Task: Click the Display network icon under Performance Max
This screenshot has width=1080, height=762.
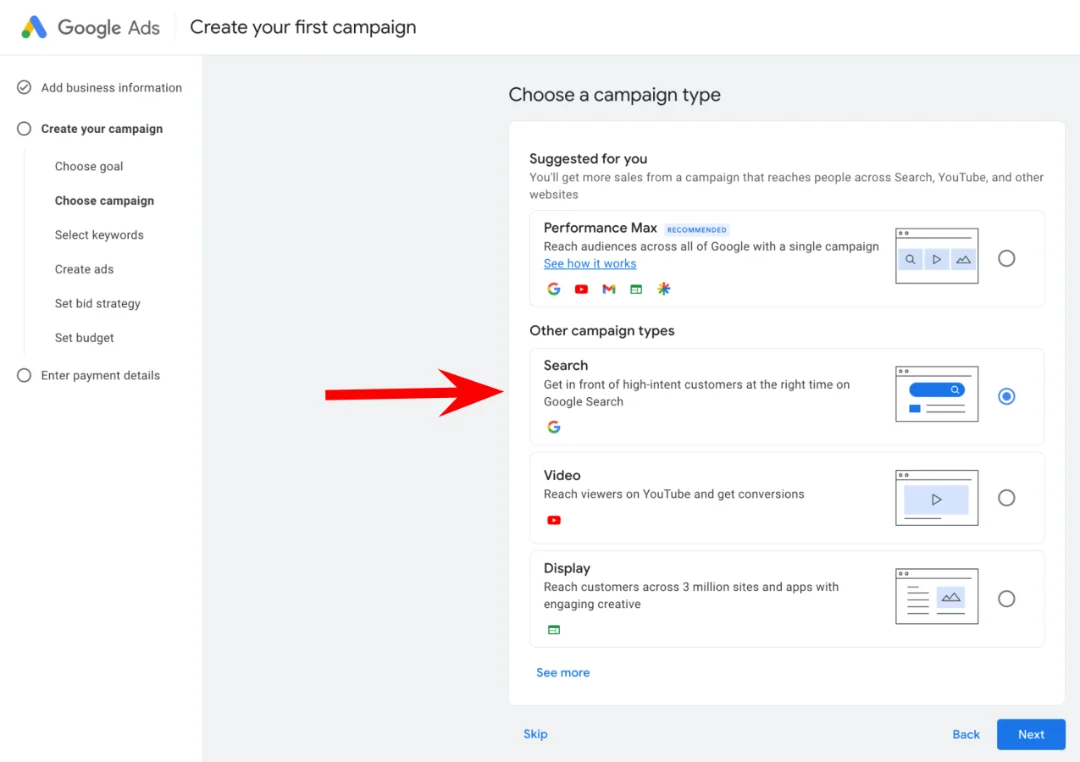Action: pos(636,289)
